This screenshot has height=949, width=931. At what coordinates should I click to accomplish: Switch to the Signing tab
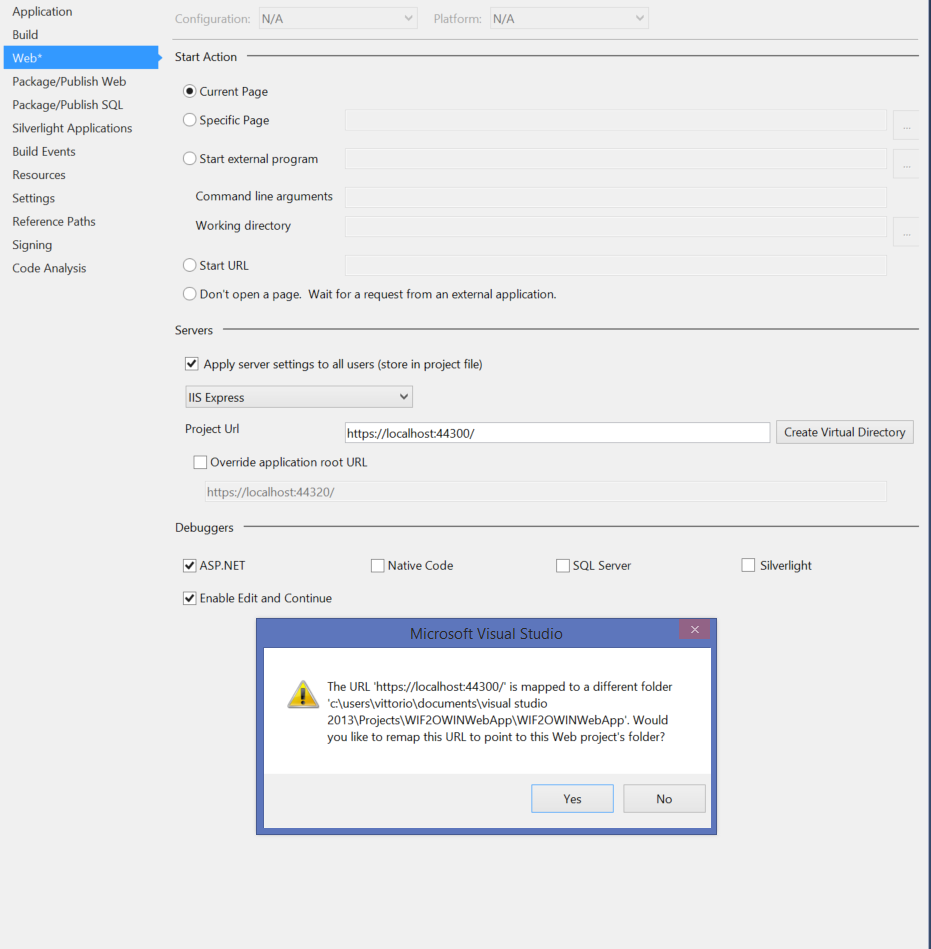point(32,245)
